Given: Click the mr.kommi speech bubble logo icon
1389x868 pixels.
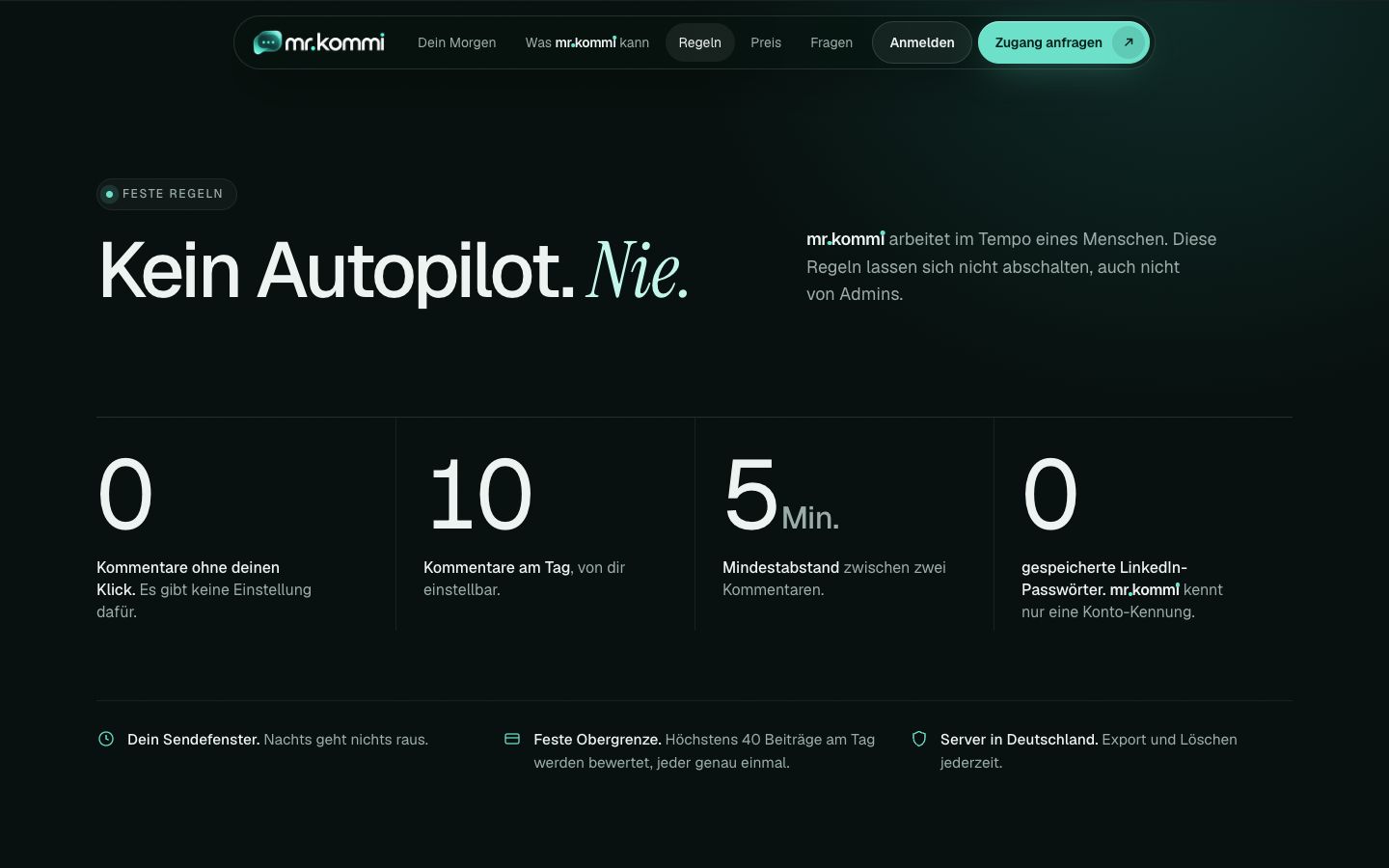Looking at the screenshot, I should pyautogui.click(x=267, y=42).
